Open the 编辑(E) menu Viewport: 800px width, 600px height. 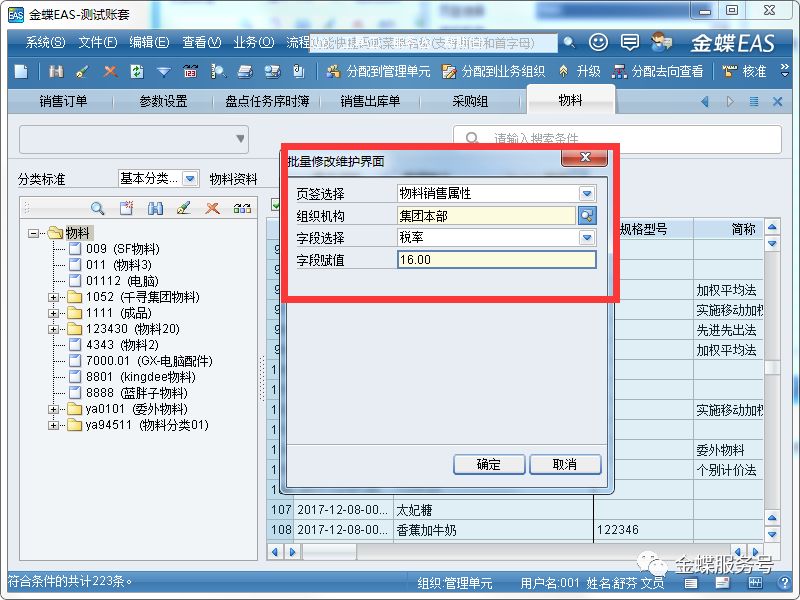click(x=149, y=42)
